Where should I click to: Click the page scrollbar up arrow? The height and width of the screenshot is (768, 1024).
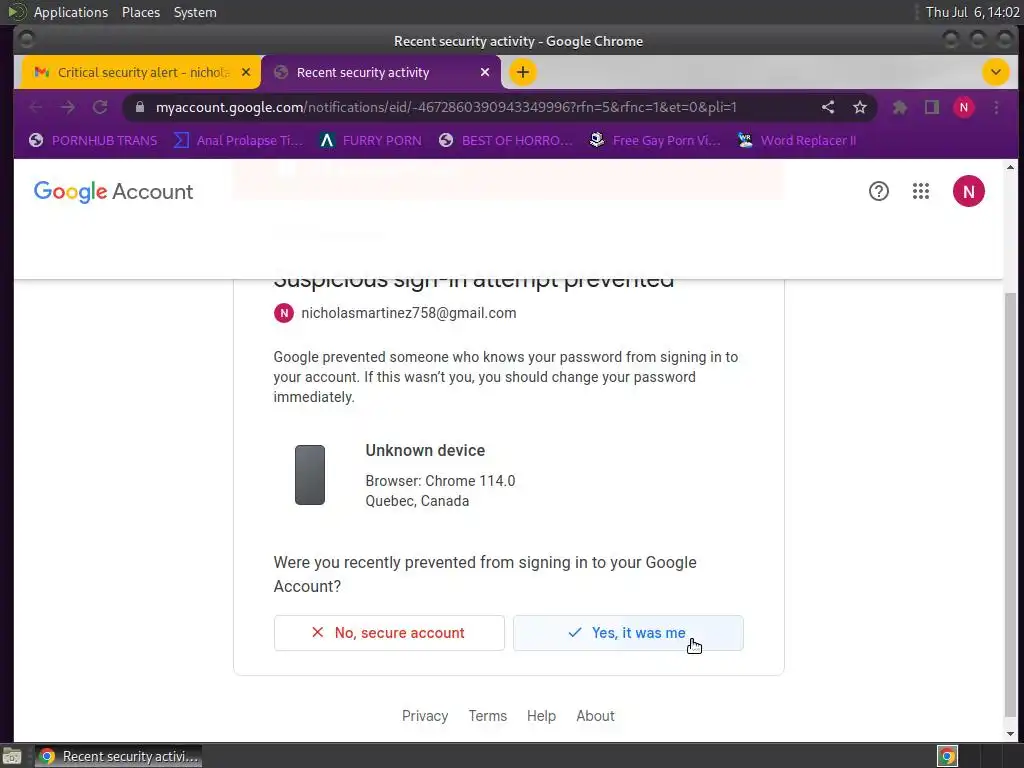click(x=1010, y=168)
